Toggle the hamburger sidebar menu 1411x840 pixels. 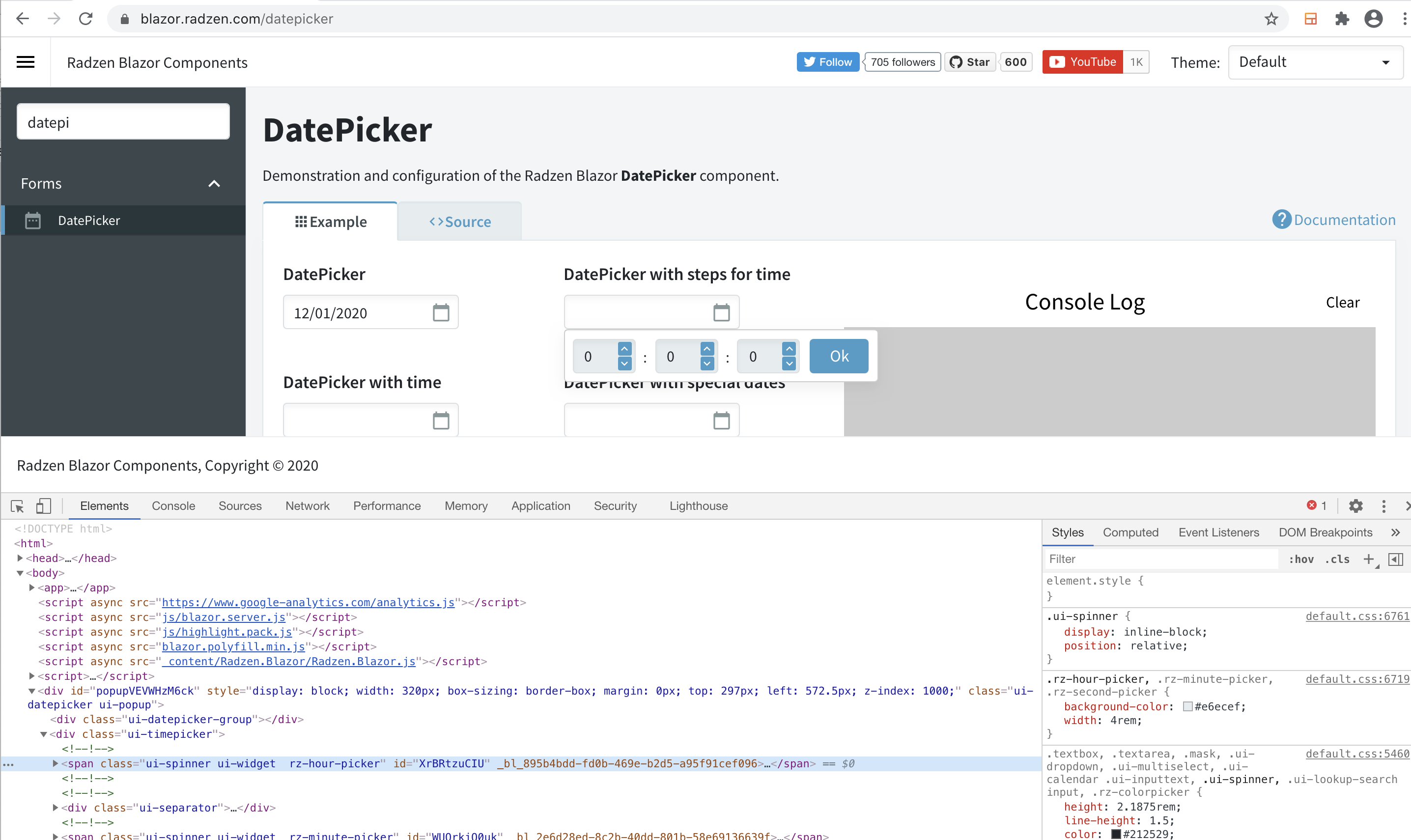(26, 62)
